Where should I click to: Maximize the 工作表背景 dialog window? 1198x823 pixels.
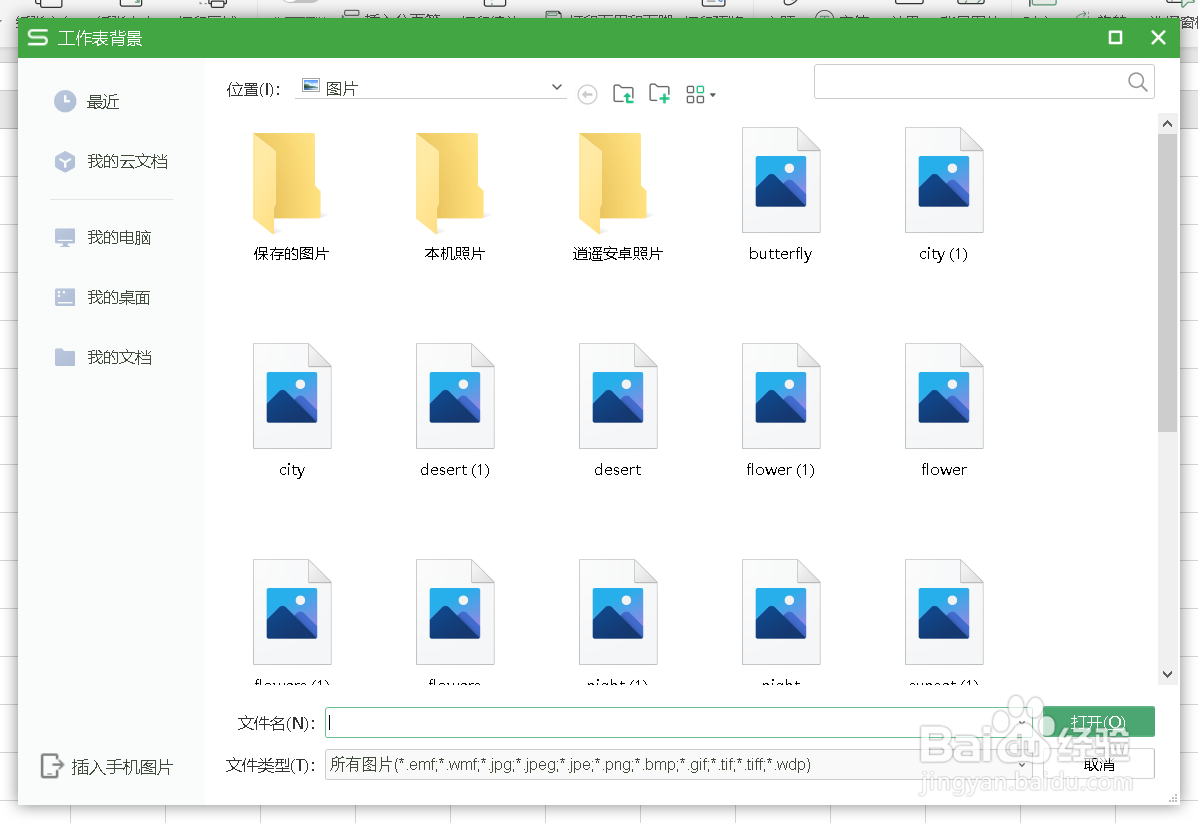coord(1115,37)
